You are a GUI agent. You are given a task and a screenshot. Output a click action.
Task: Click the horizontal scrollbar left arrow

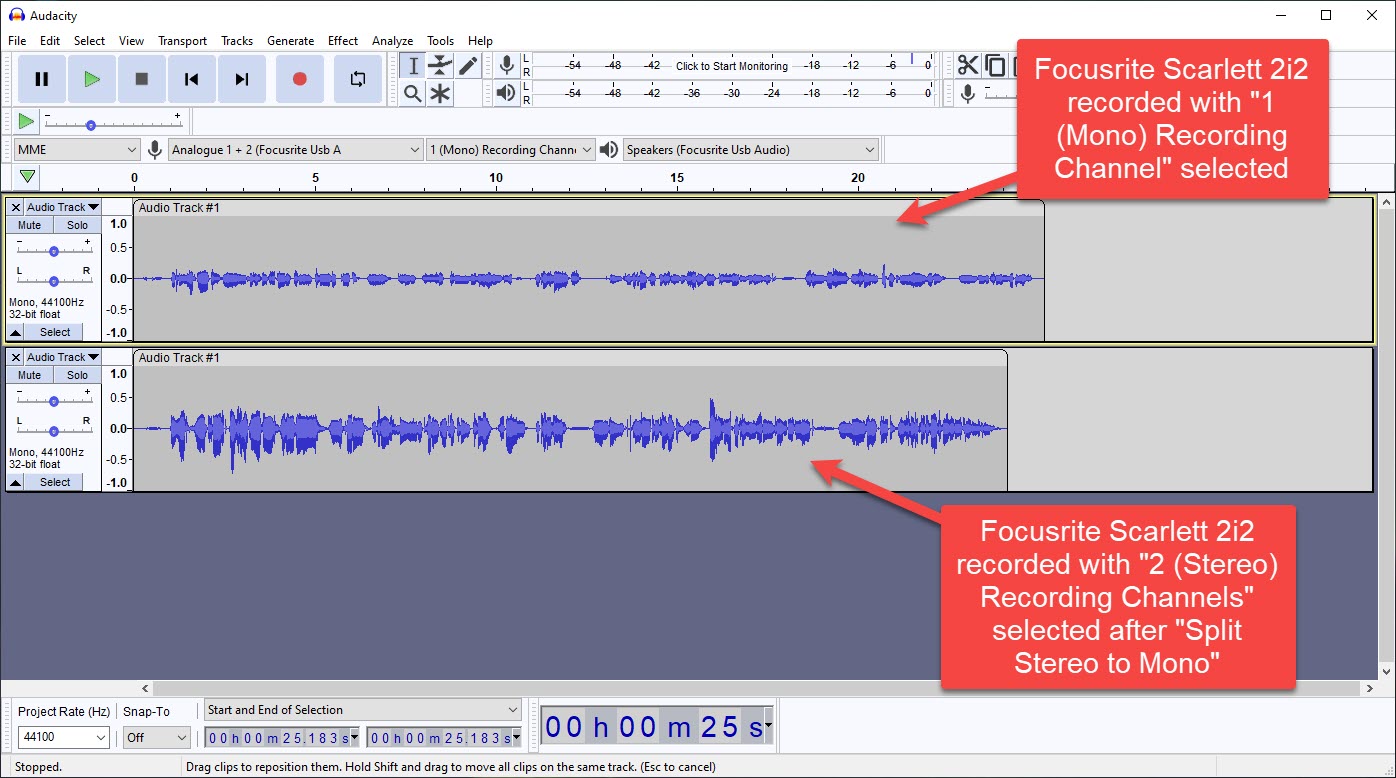click(x=146, y=689)
